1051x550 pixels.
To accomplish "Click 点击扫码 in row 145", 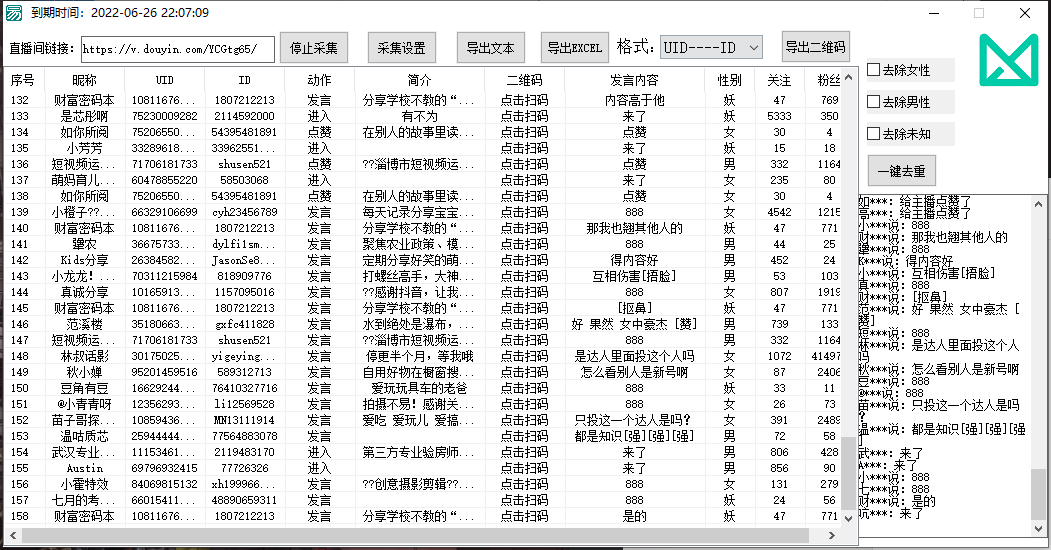I will pos(524,308).
